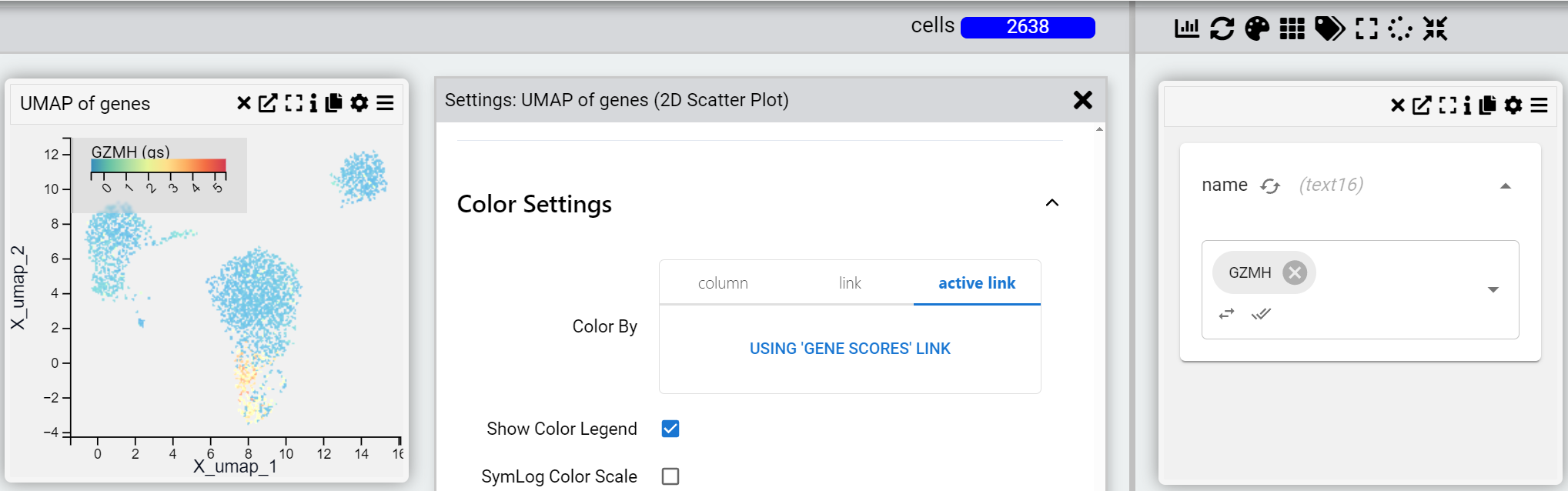Click the dotted circle icon in toolbar
This screenshot has height=491, width=1568.
1399,28
